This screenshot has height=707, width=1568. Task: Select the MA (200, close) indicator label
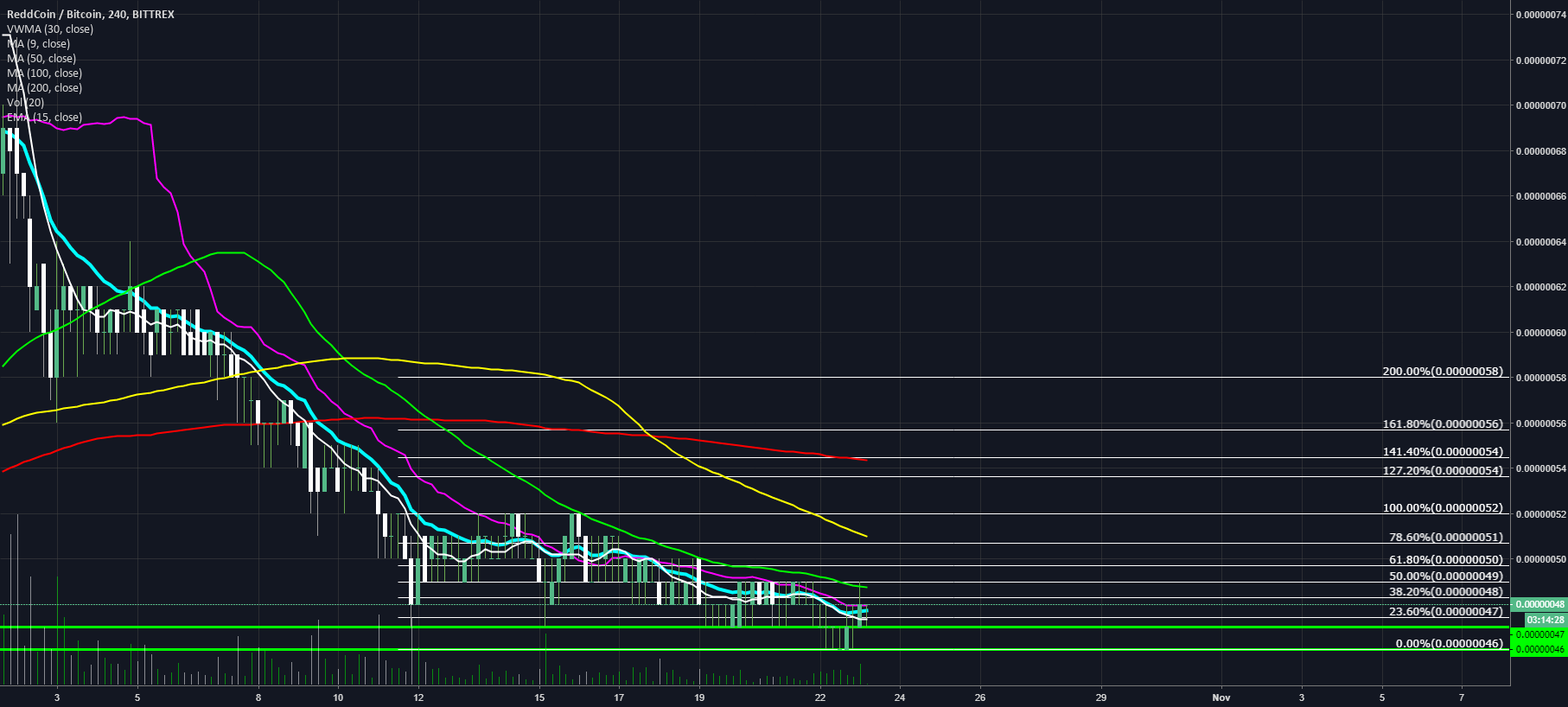45,88
